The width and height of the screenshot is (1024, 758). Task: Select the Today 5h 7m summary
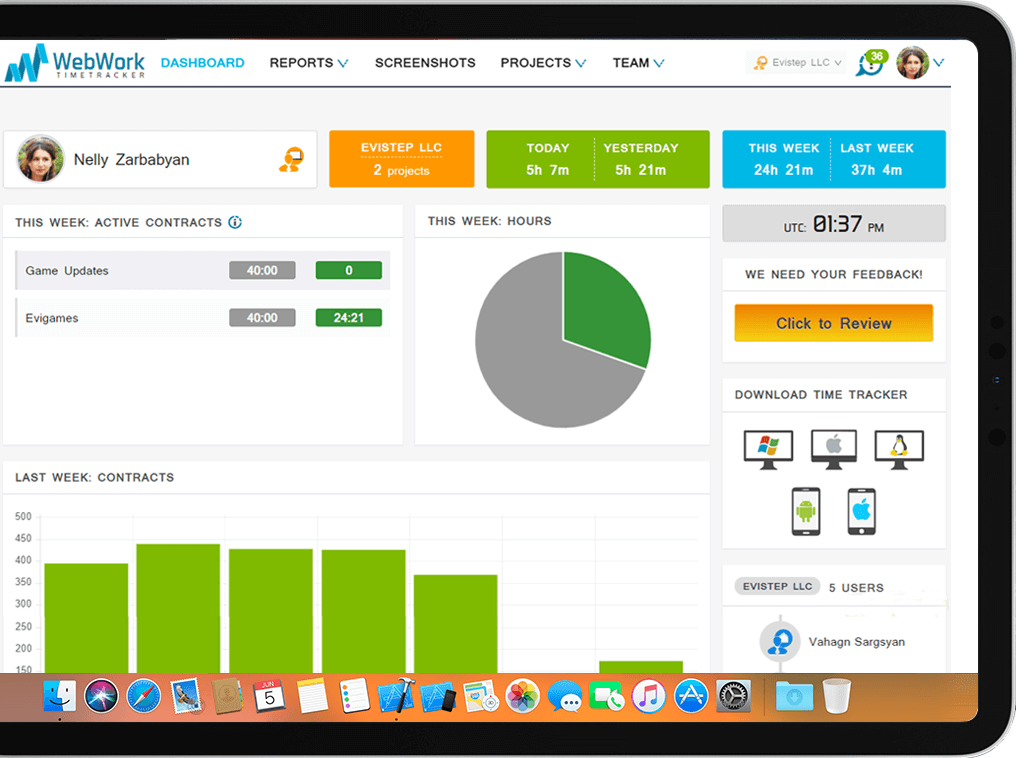[547, 159]
